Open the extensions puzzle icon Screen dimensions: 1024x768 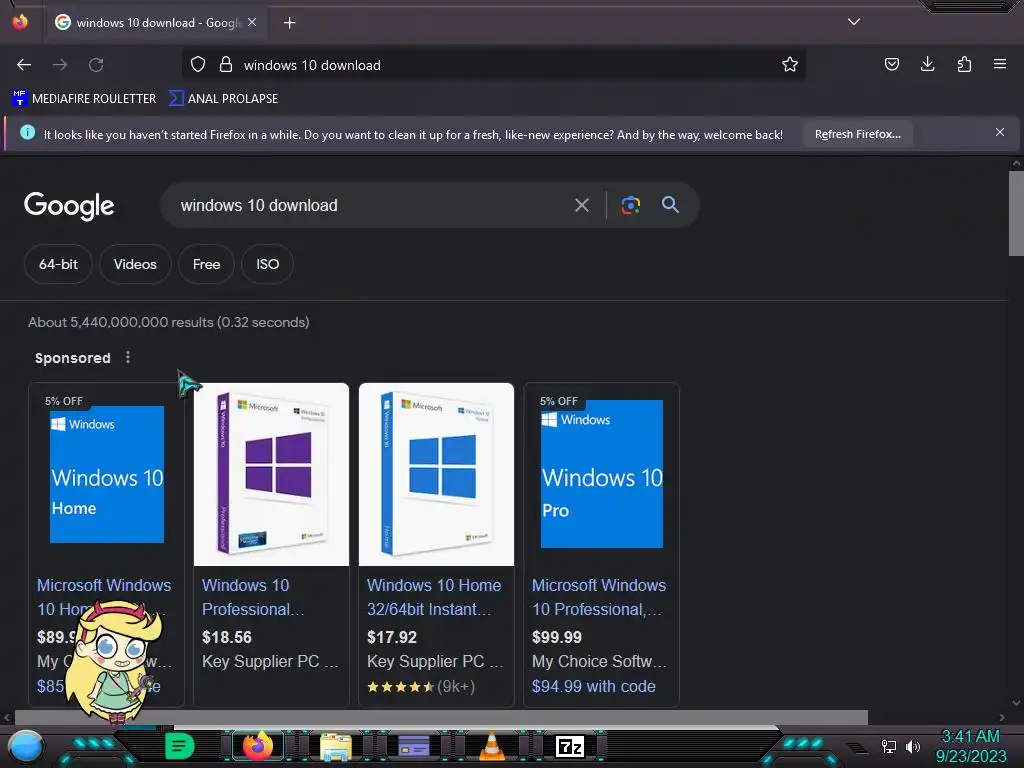pos(964,65)
